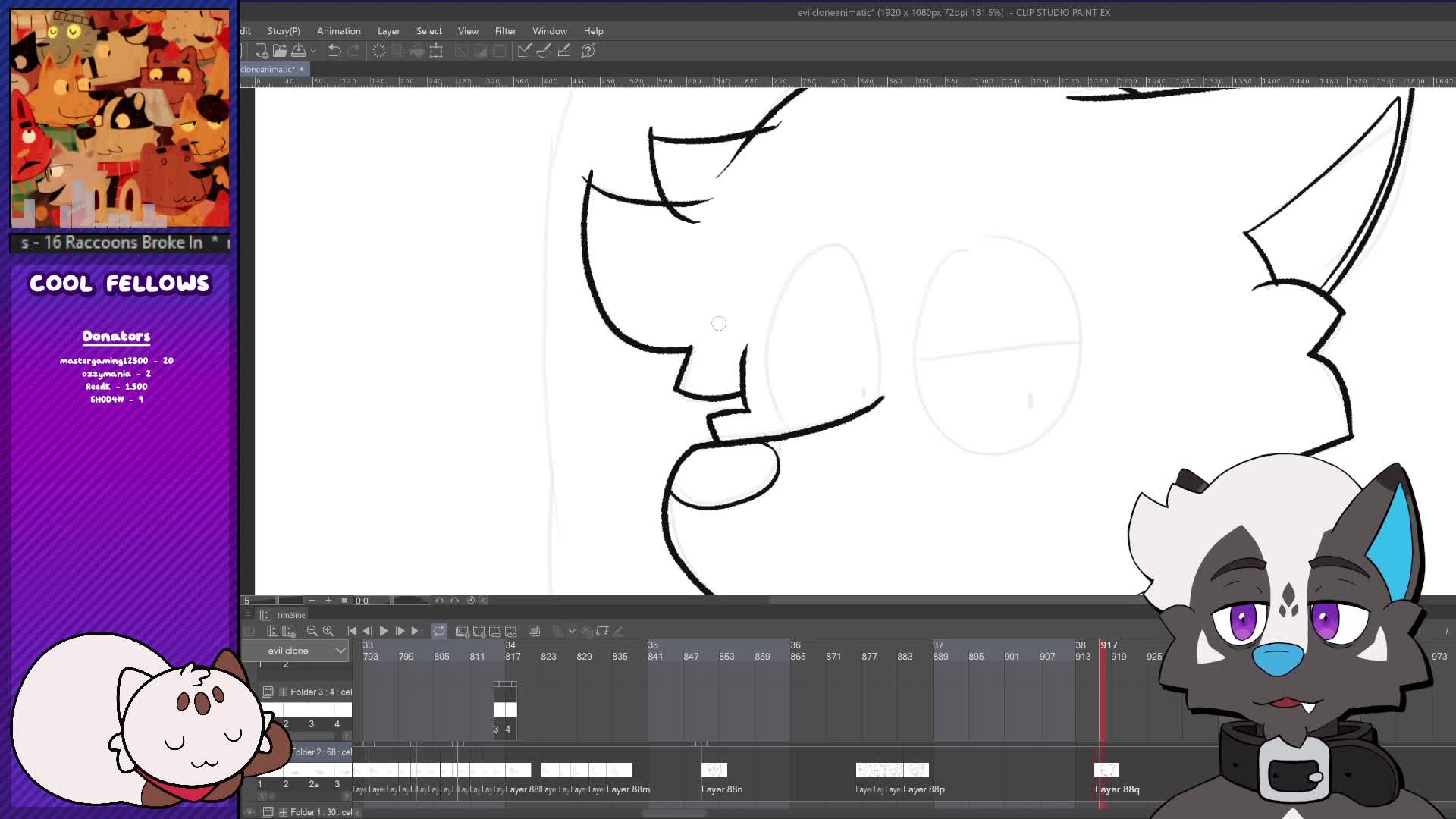Viewport: 1456px width, 819px height.
Task: Toggle Folder 1 eye visibility
Action: [249, 812]
